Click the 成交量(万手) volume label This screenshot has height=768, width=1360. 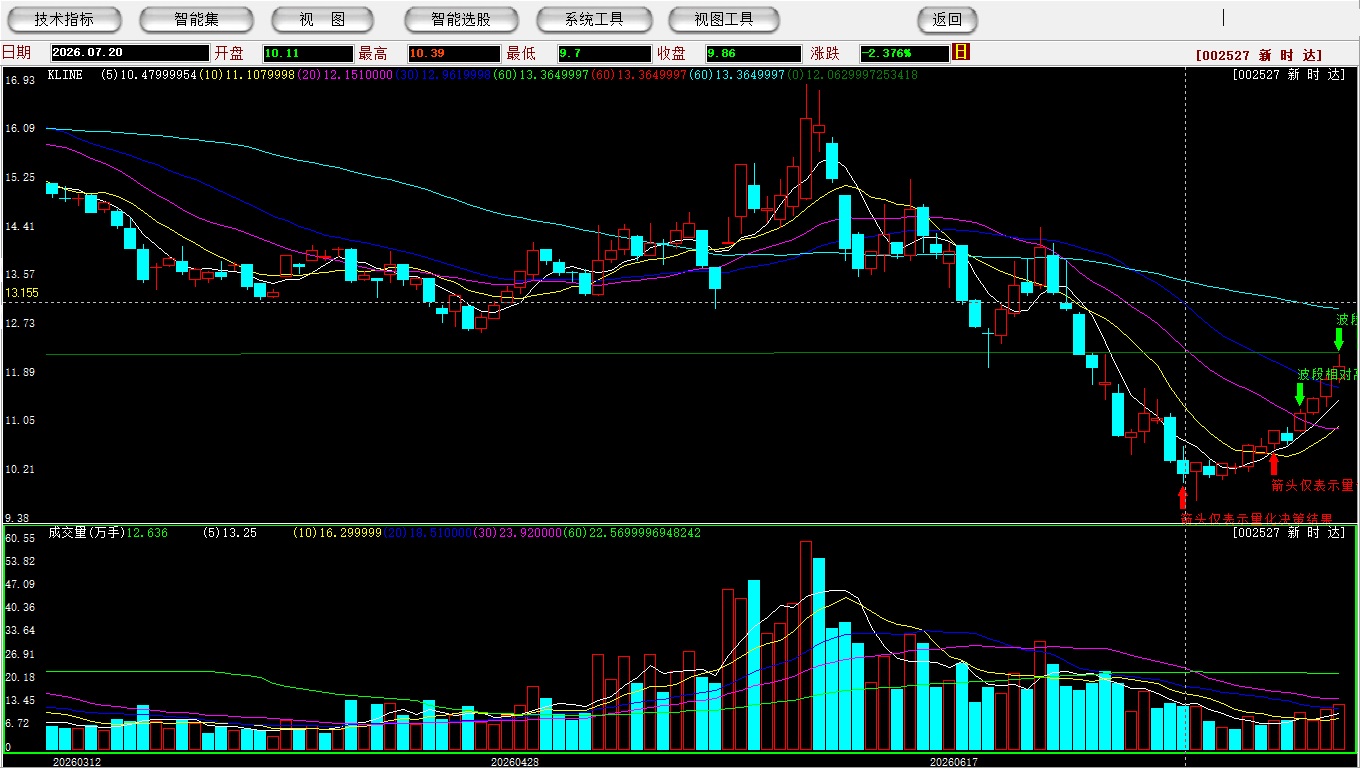(86, 533)
